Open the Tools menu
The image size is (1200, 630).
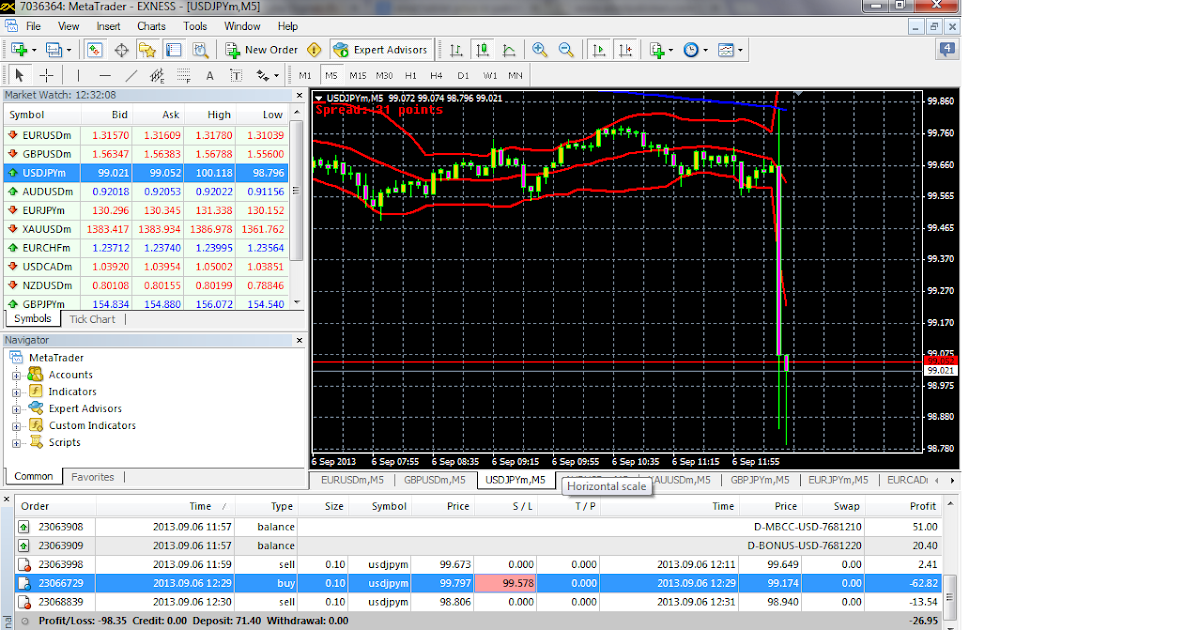(196, 26)
